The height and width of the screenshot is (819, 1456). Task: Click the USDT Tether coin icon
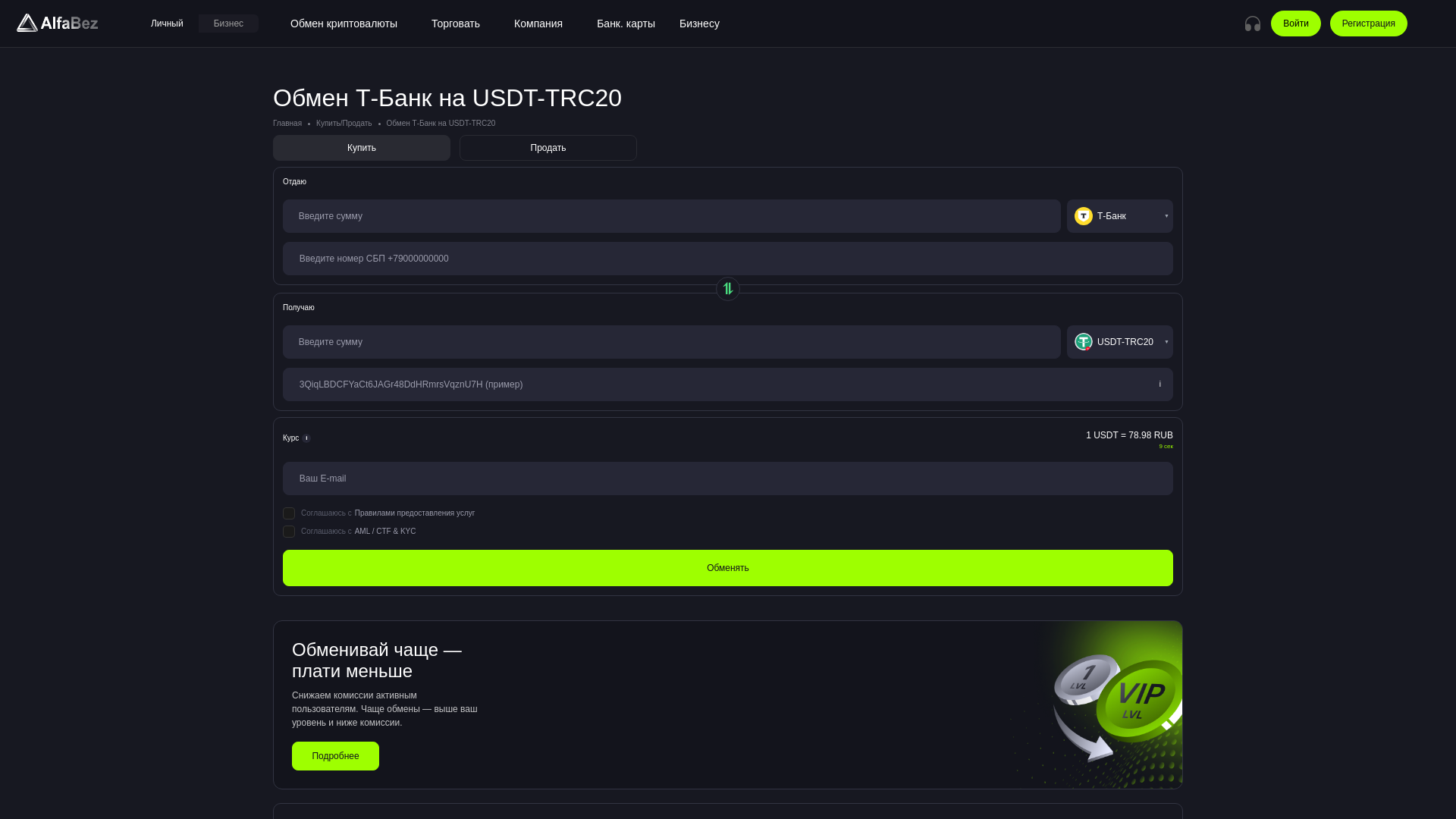(1084, 342)
